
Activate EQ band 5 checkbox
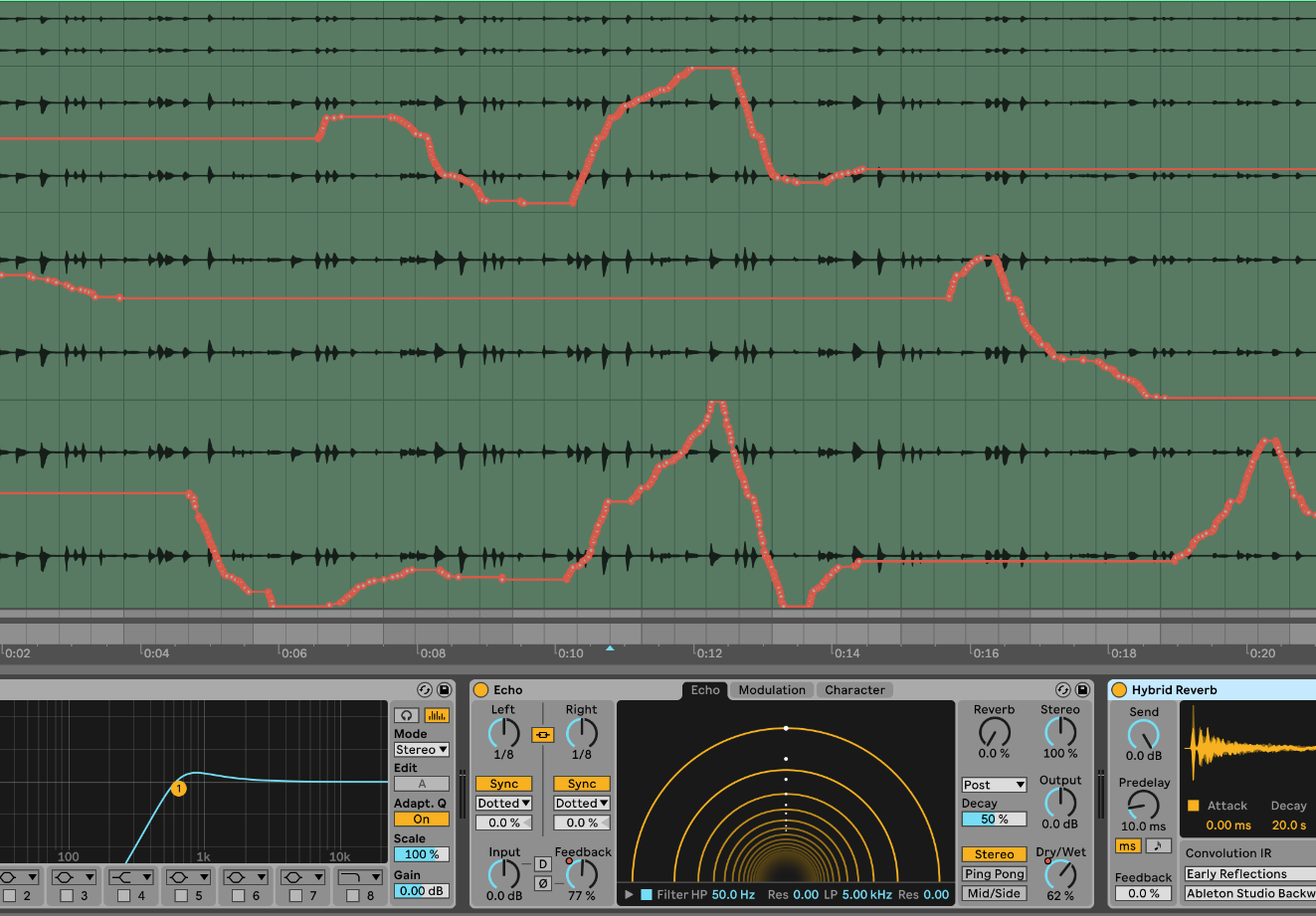180,894
